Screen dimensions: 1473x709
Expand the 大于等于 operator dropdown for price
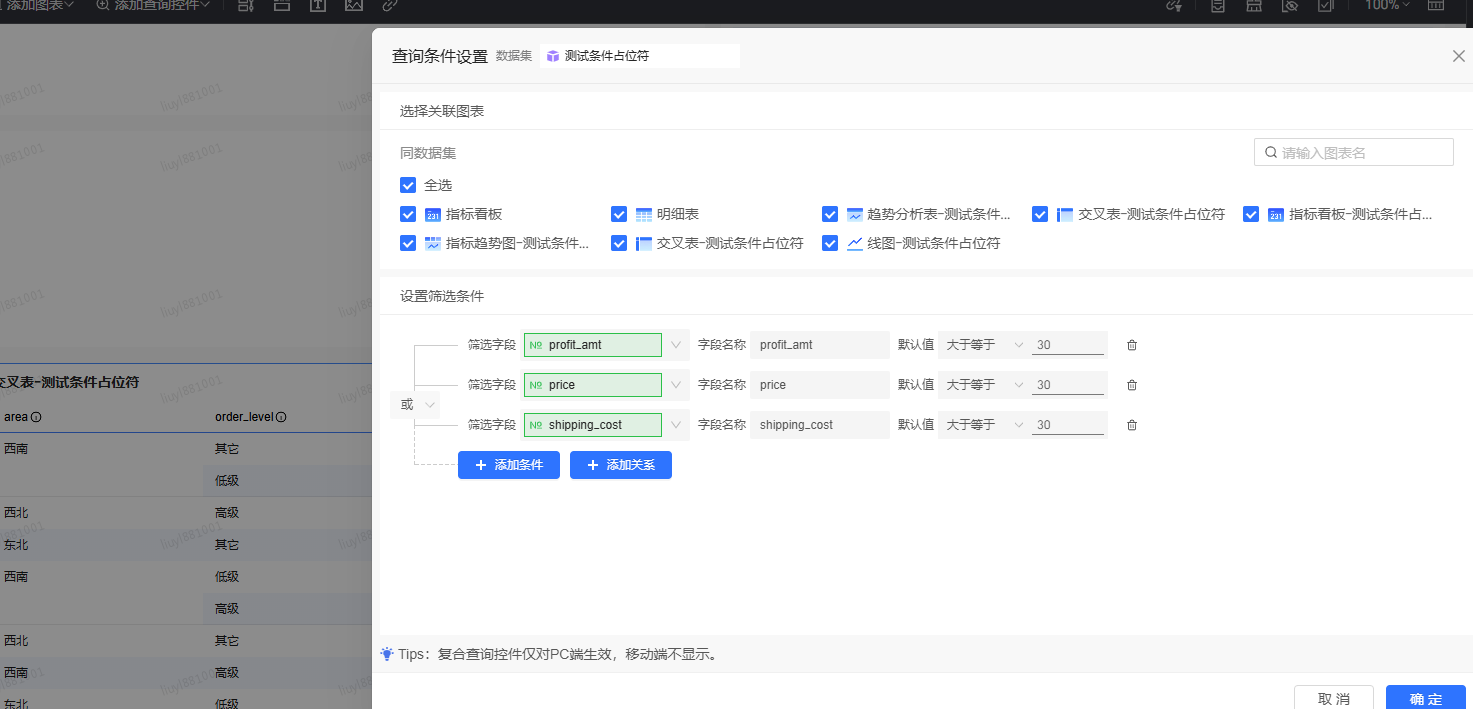click(984, 385)
